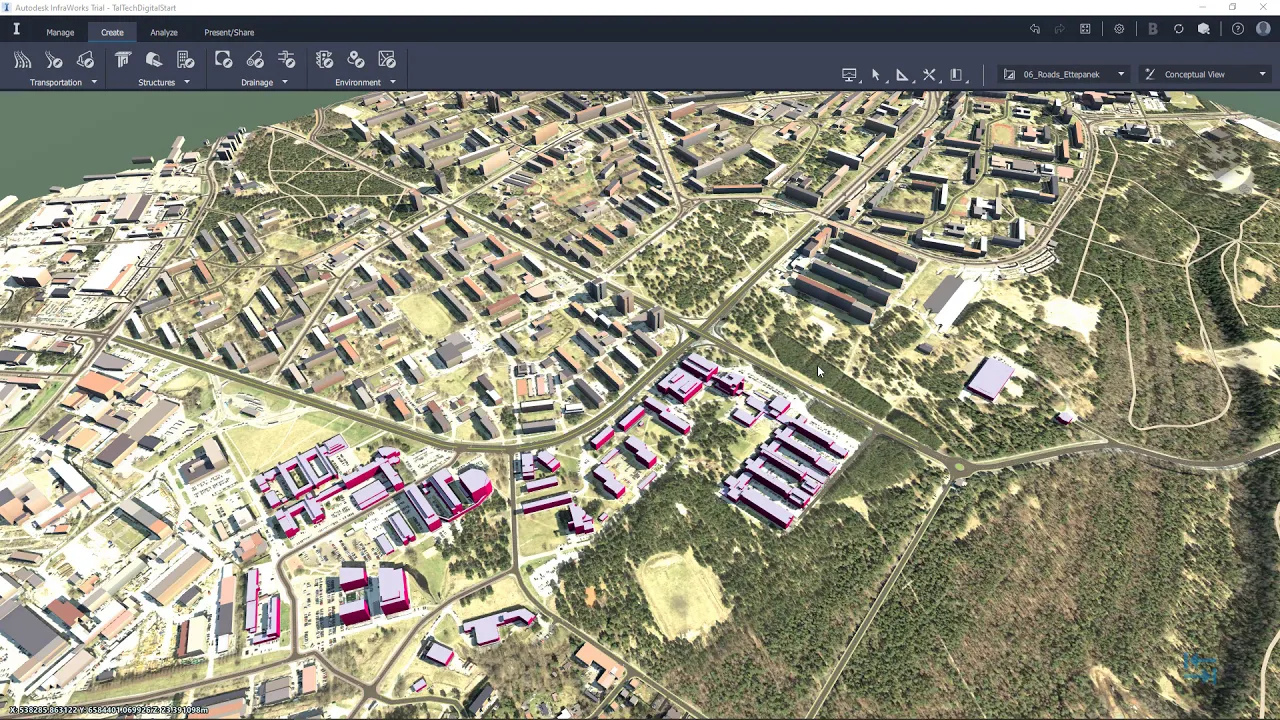The width and height of the screenshot is (1280, 720).
Task: Click the coordinates readout in status bar
Action: [x=108, y=710]
